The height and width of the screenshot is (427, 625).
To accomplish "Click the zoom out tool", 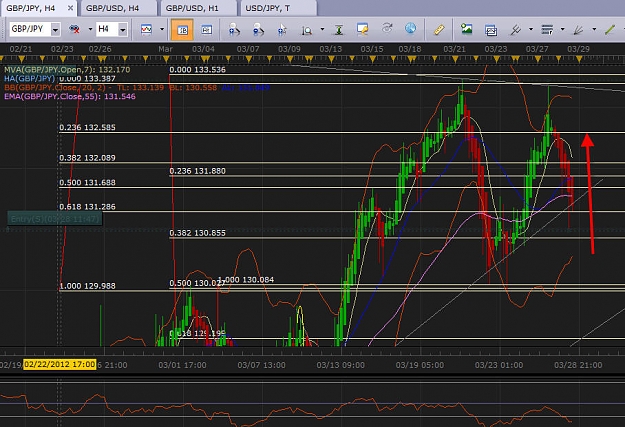I will [258, 30].
